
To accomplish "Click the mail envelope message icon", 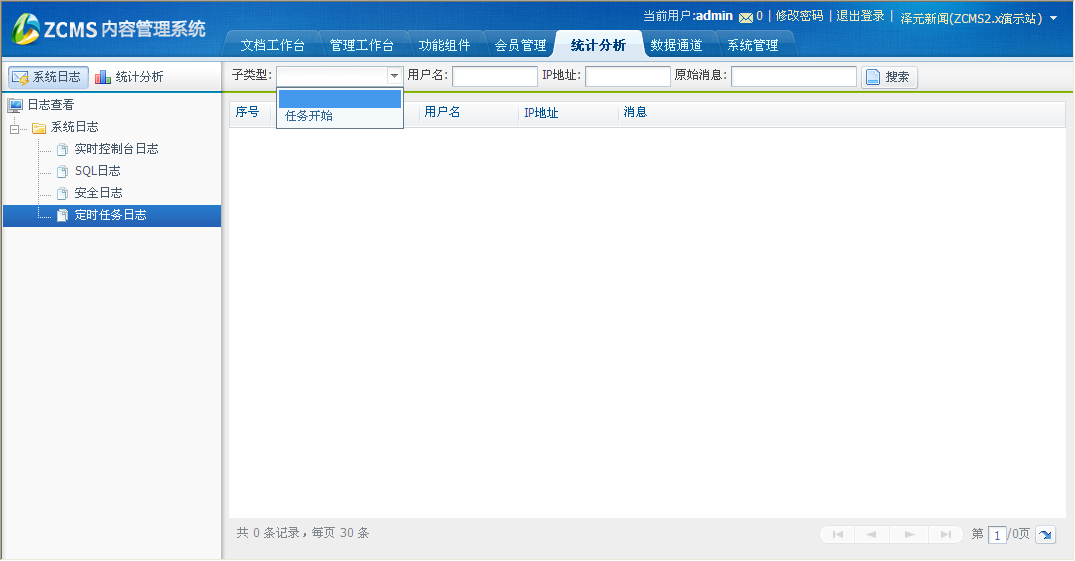I will pyautogui.click(x=745, y=17).
